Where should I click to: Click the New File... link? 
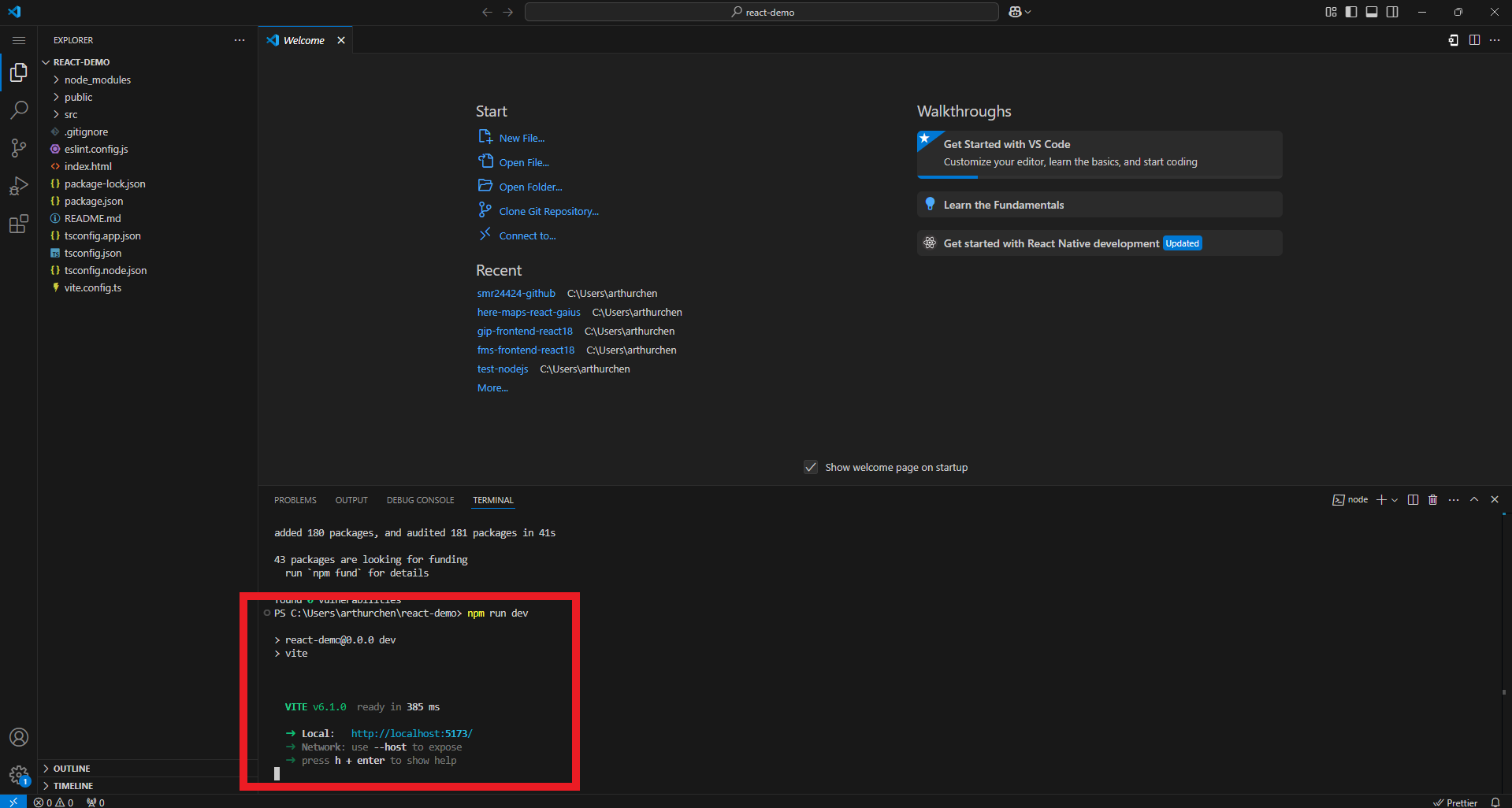522,138
